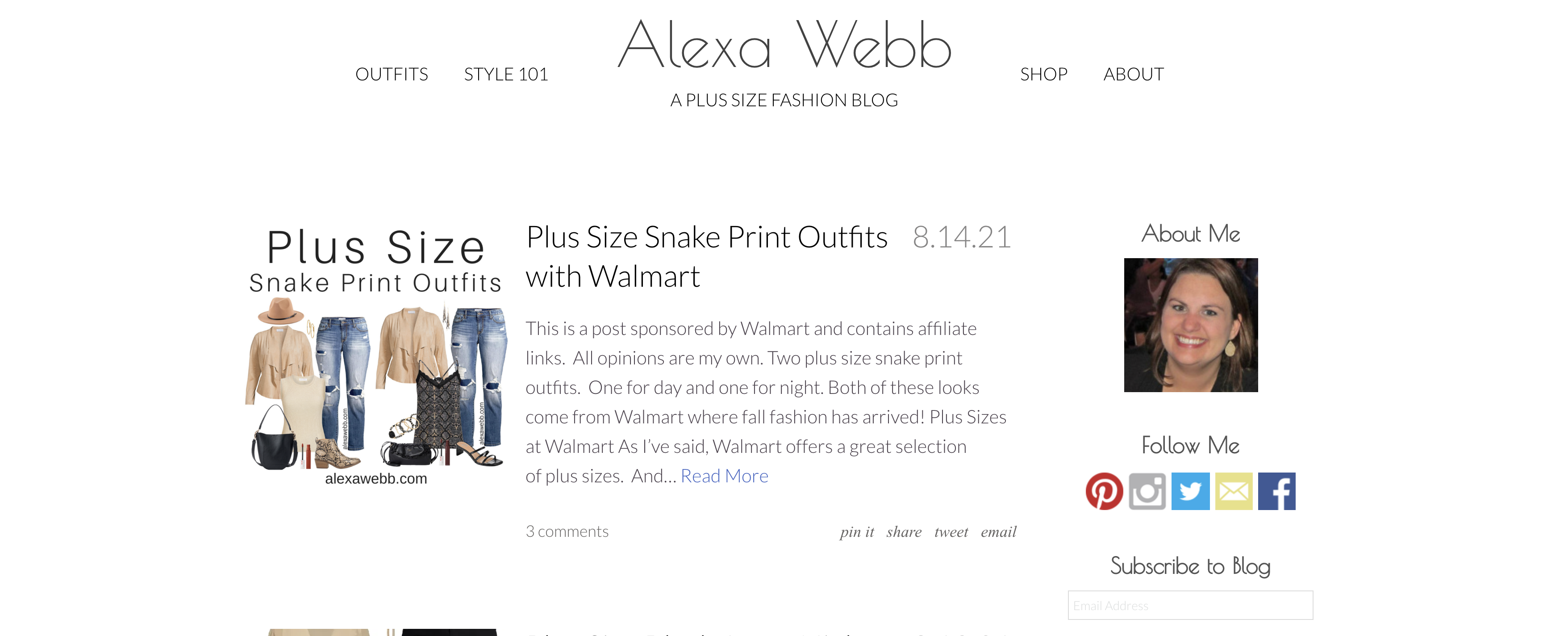This screenshot has width=1568, height=636.
Task: Open the STYLE 101 menu item
Action: coord(505,74)
